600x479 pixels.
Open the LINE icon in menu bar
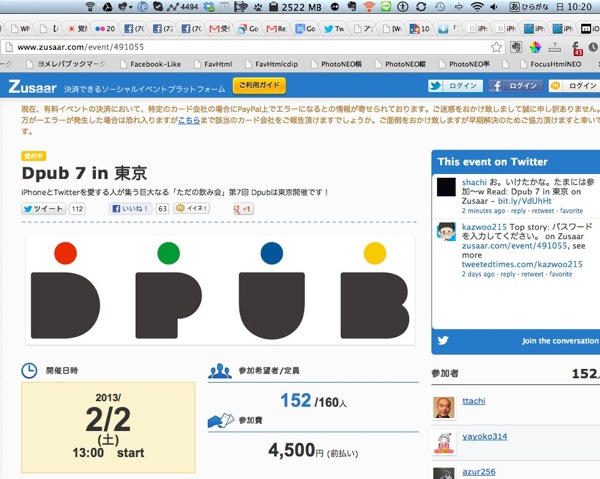click(x=386, y=7)
